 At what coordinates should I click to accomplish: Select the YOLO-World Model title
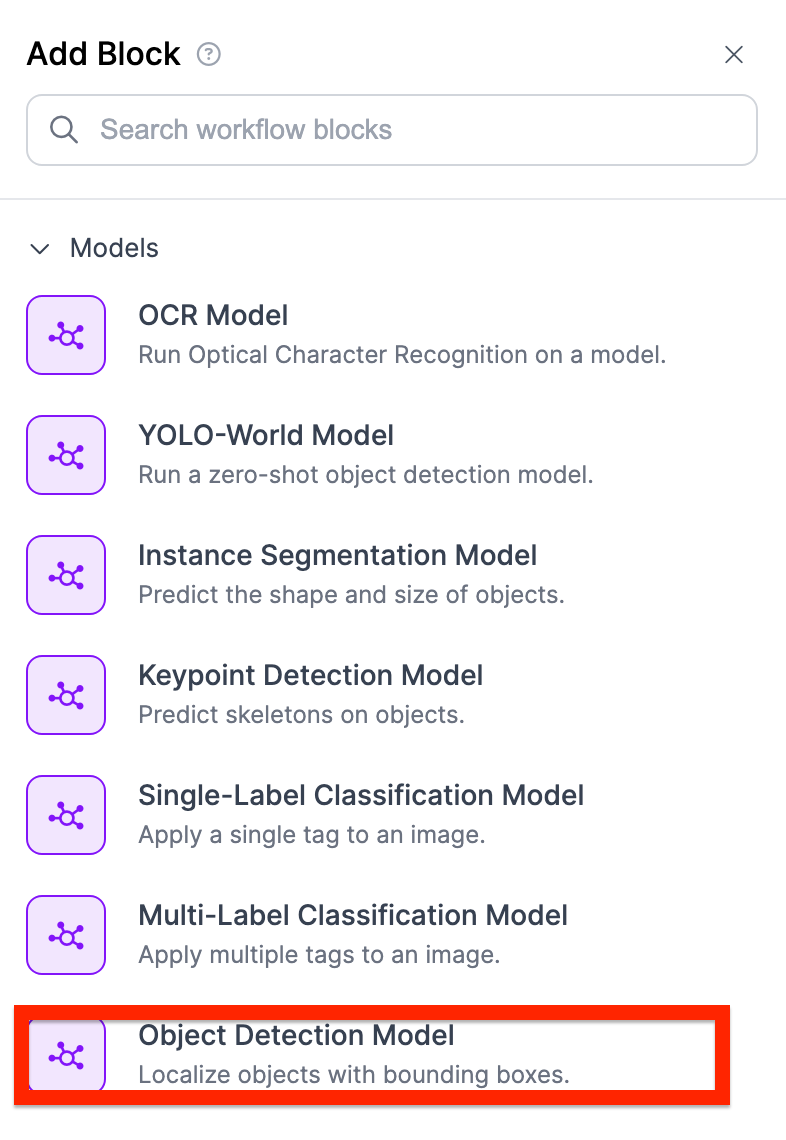(x=266, y=436)
